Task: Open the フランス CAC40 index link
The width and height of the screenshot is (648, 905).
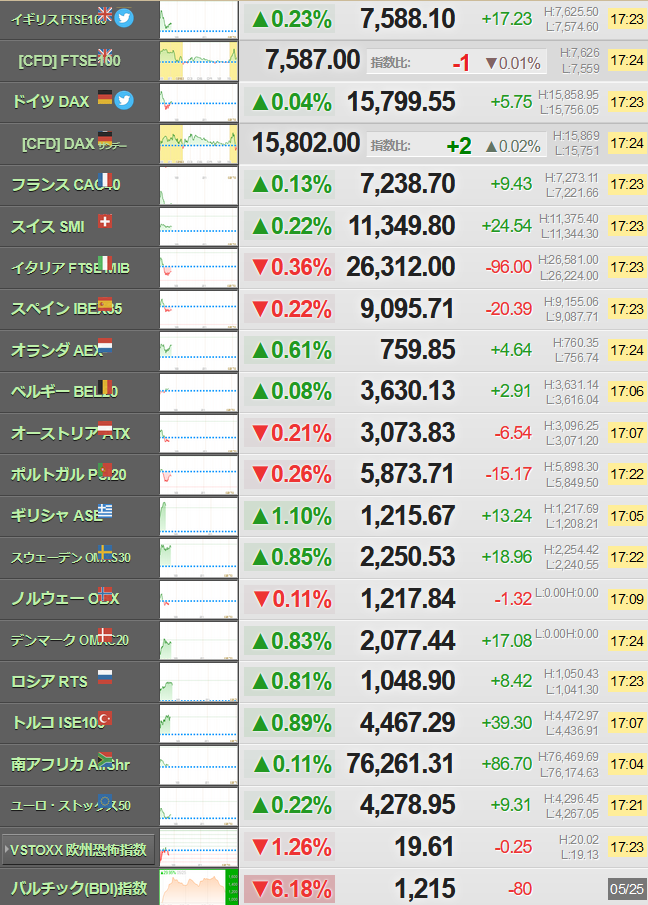Action: pos(66,185)
